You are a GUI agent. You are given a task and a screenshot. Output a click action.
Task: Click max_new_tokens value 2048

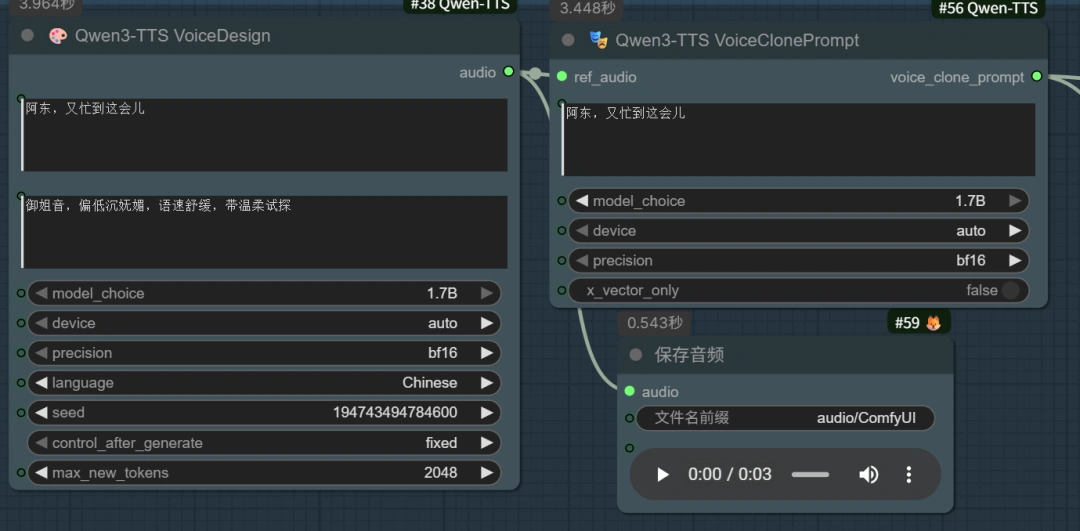click(441, 472)
